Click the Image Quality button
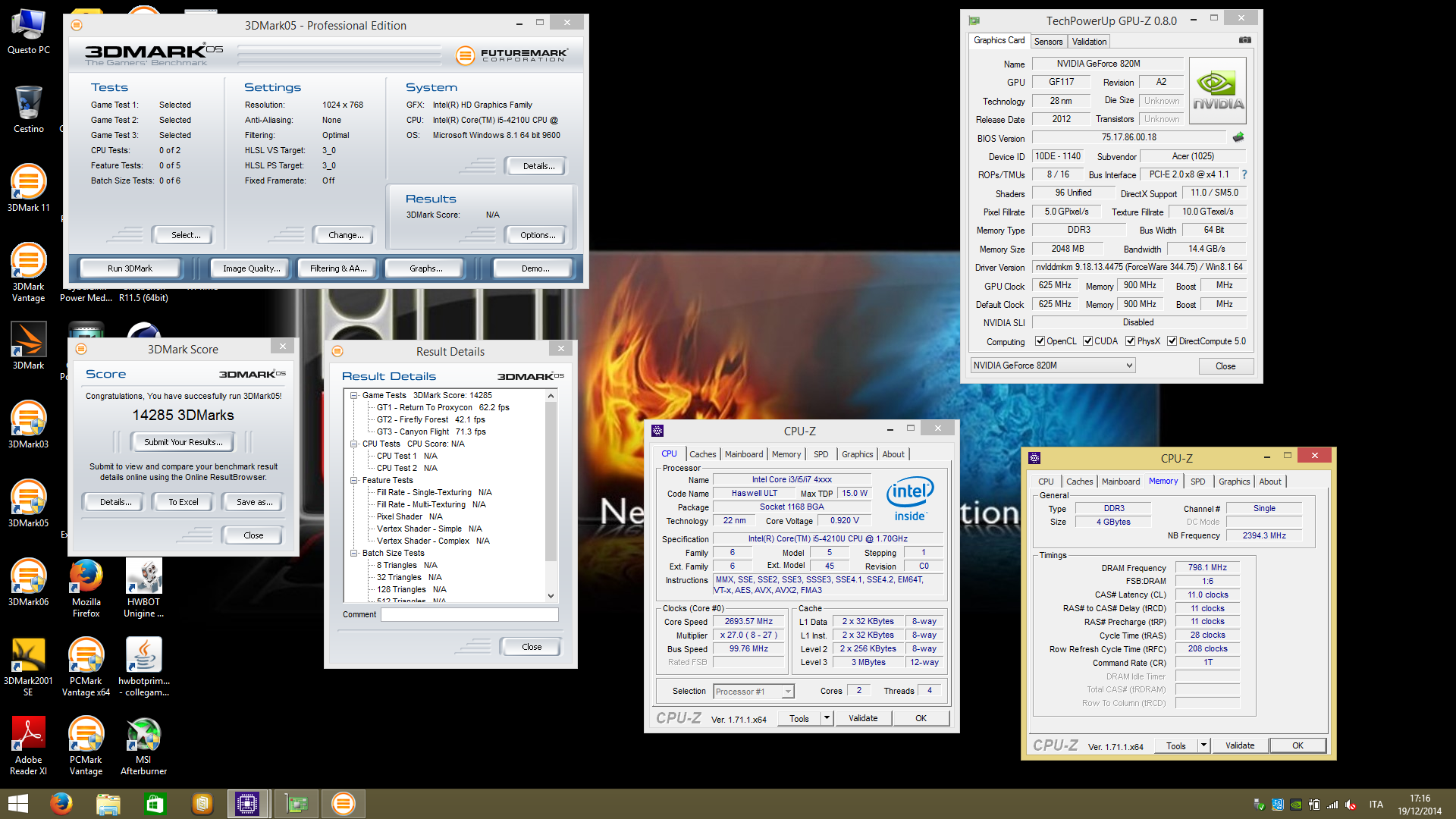The width and height of the screenshot is (1456, 819). (x=251, y=268)
